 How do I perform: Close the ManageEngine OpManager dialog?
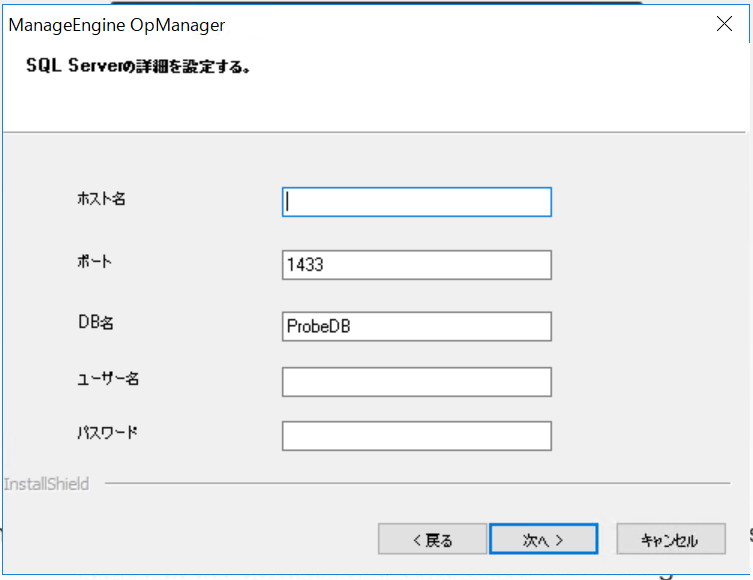point(724,23)
